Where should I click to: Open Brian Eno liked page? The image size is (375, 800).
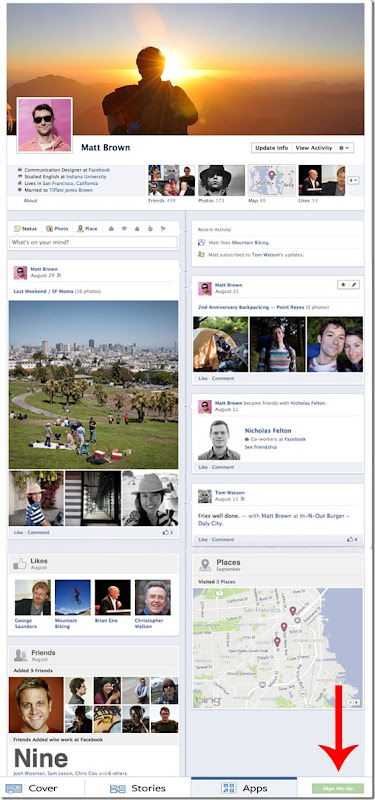click(113, 602)
